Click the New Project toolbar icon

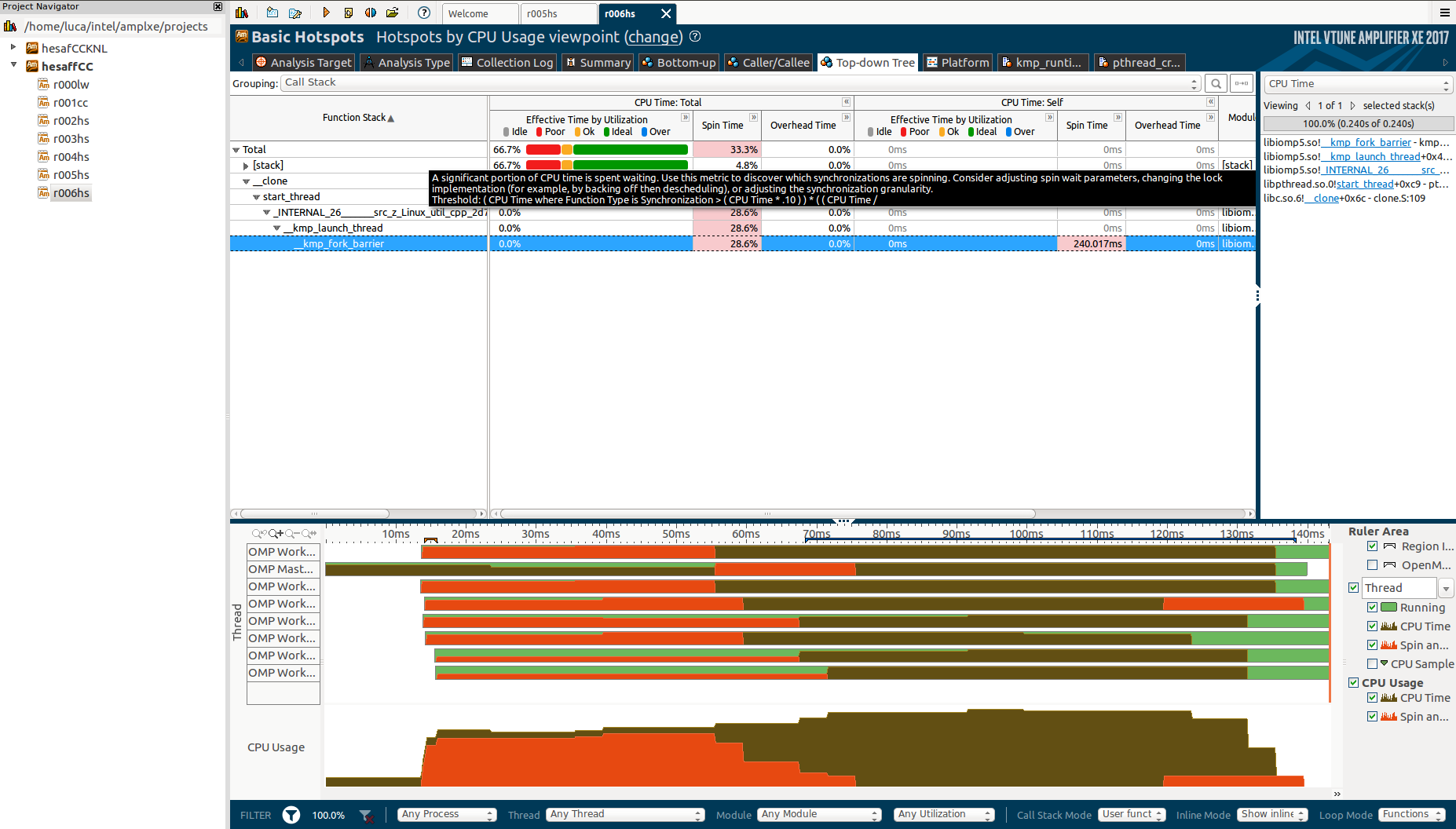click(x=272, y=13)
